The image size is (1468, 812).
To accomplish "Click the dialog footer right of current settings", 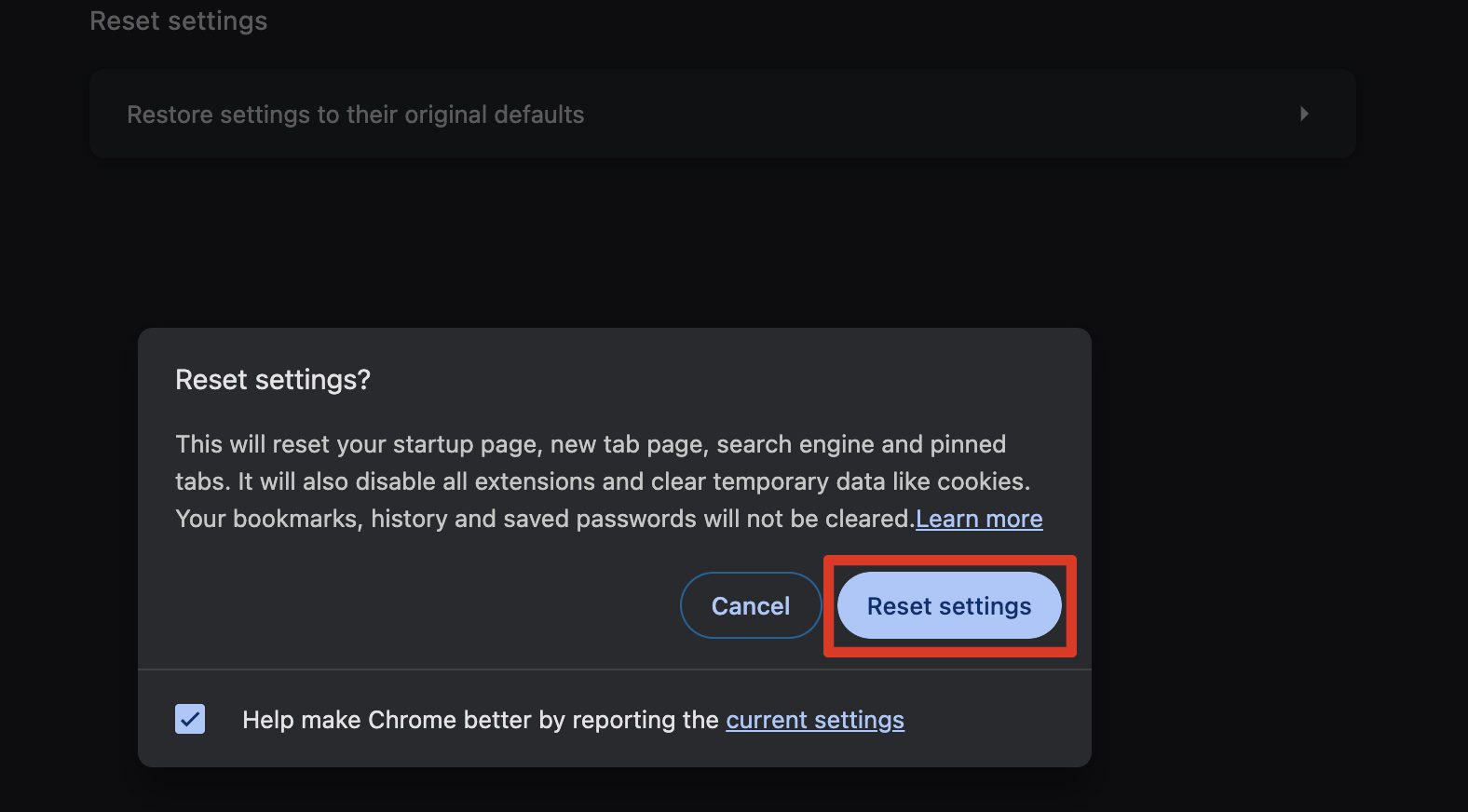I will 997,720.
